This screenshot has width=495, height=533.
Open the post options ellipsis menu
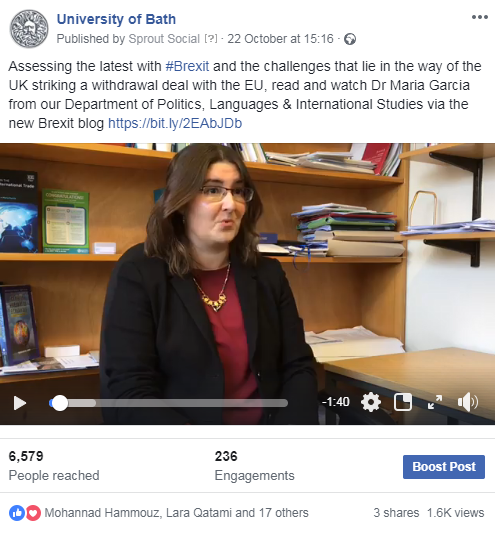(x=480, y=17)
